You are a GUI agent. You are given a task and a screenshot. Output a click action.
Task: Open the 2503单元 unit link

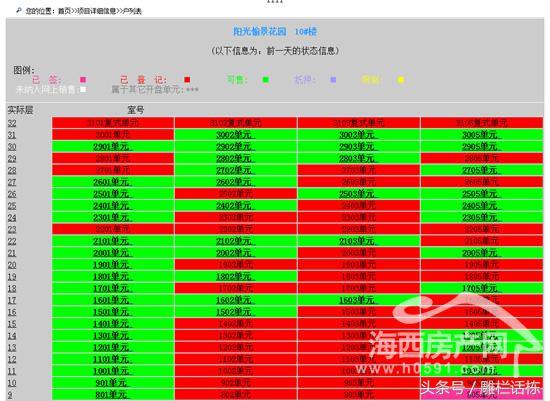[x=358, y=194]
